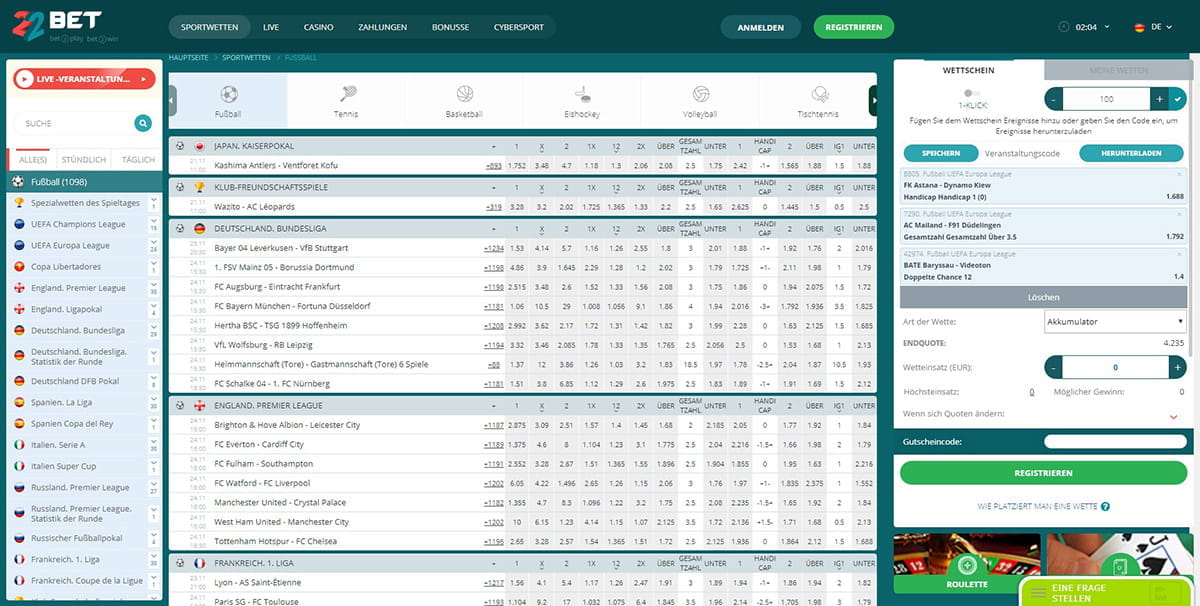This screenshot has height=606, width=1200.
Task: Click the Japan flag in Kaiserpokal header
Action: click(x=198, y=146)
